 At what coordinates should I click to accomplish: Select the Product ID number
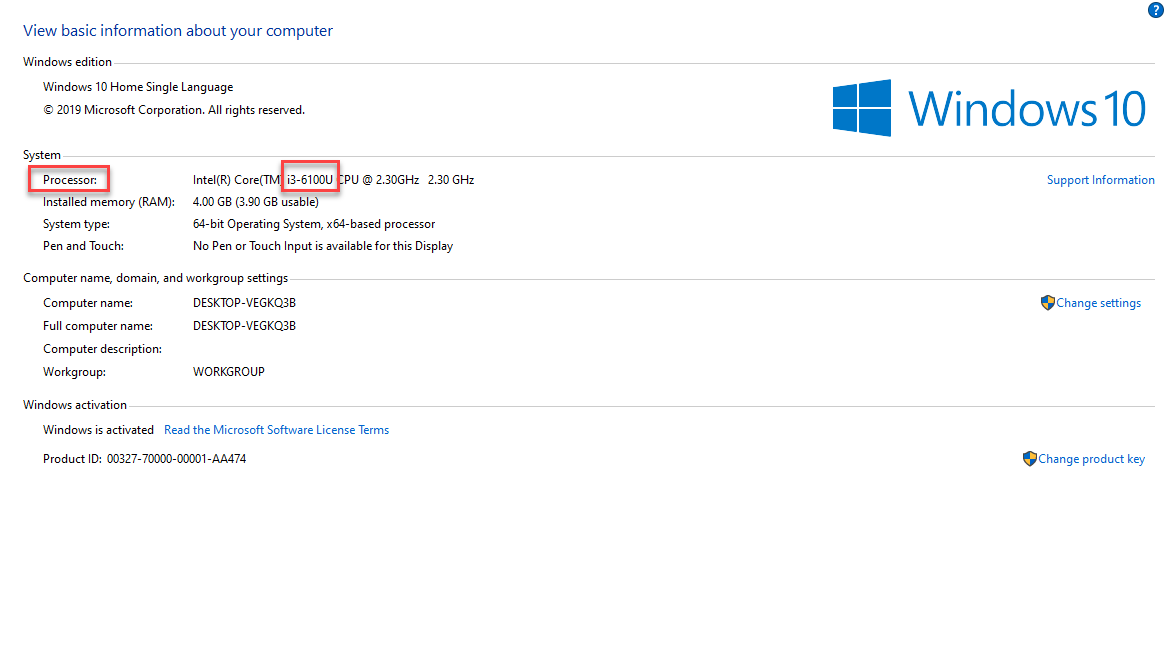coord(176,459)
